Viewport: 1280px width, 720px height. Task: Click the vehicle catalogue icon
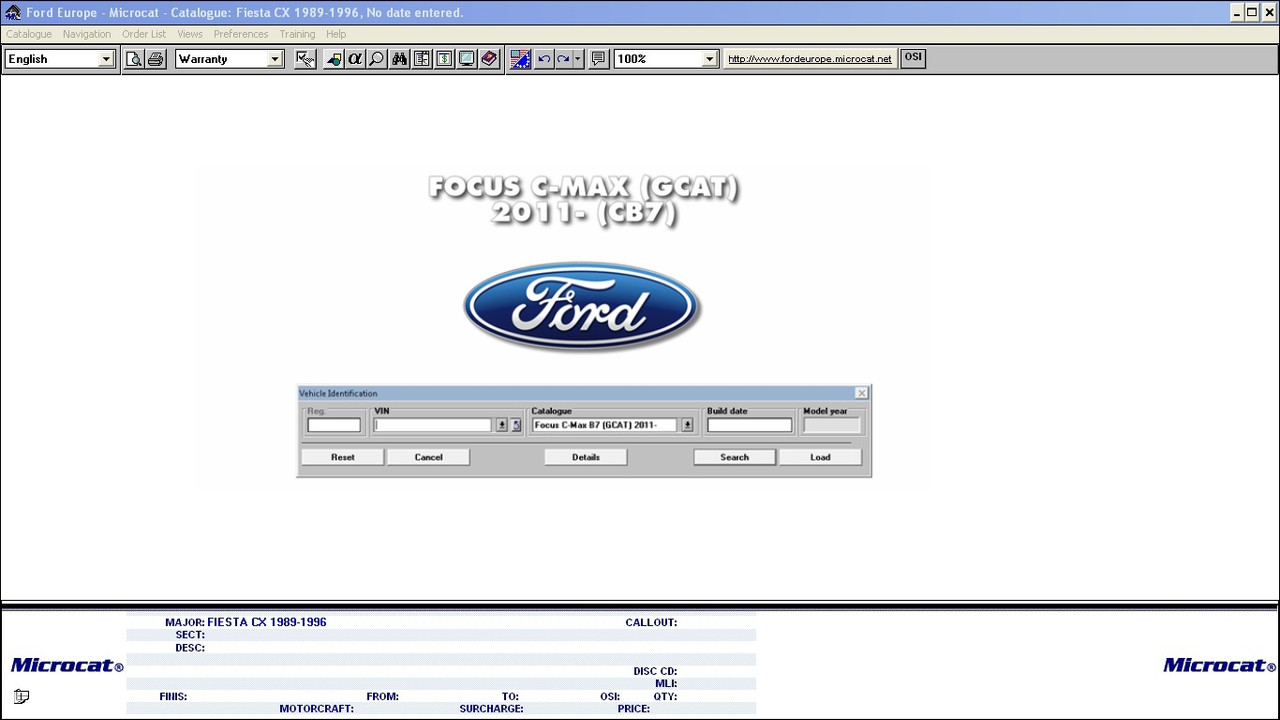click(x=333, y=59)
